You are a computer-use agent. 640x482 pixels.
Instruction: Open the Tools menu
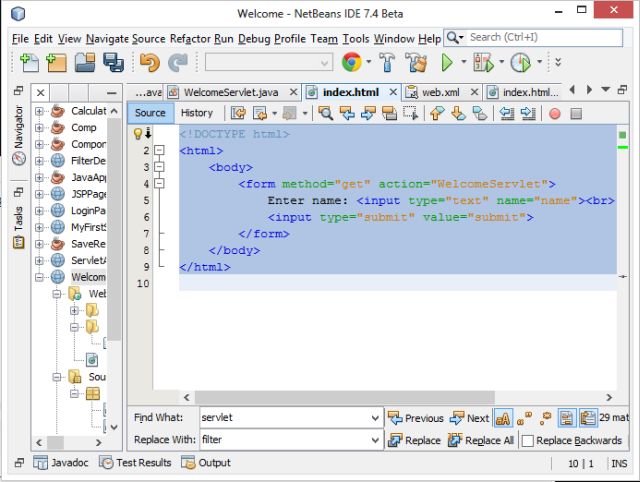356,39
